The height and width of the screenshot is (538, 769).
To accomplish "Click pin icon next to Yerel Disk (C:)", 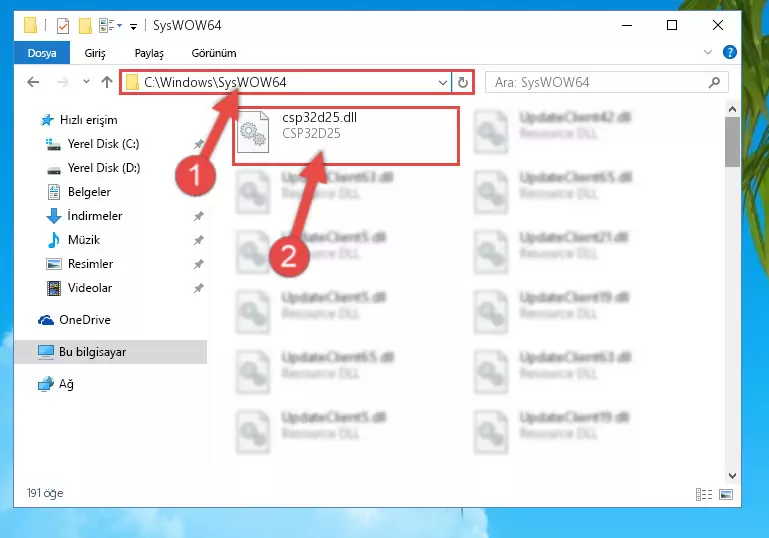I will point(198,144).
